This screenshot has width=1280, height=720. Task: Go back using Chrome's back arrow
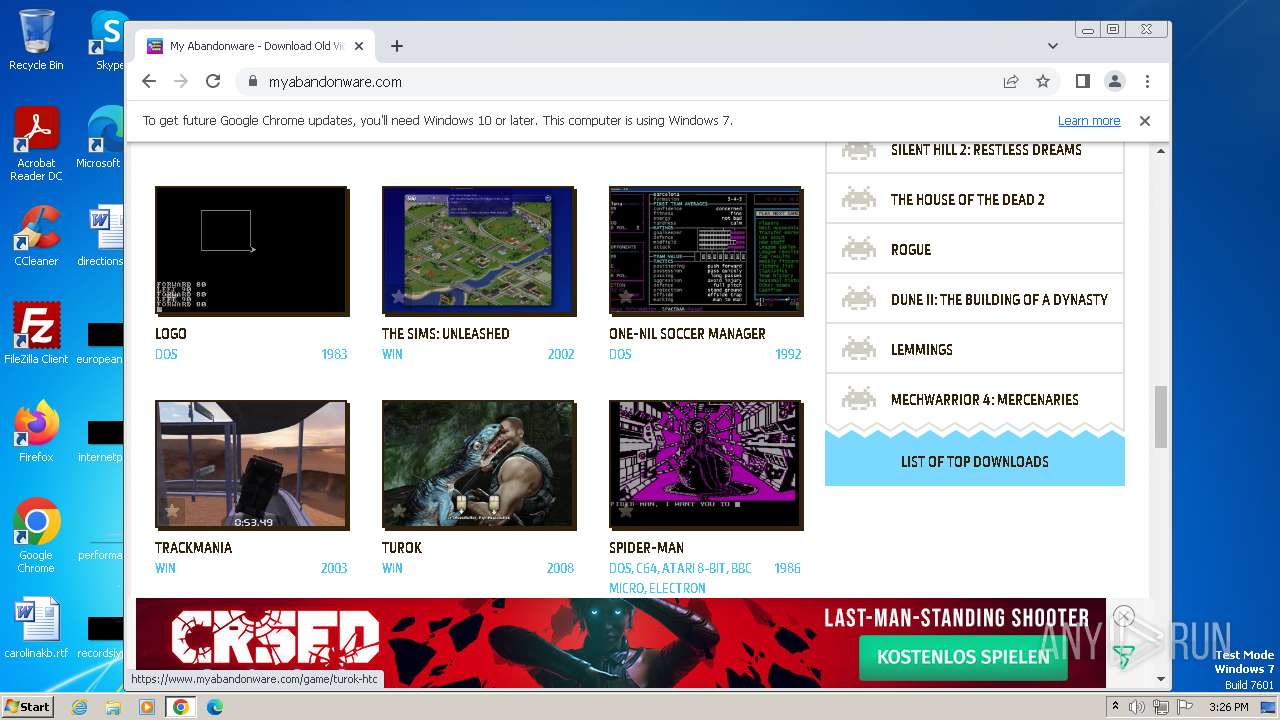pos(149,82)
